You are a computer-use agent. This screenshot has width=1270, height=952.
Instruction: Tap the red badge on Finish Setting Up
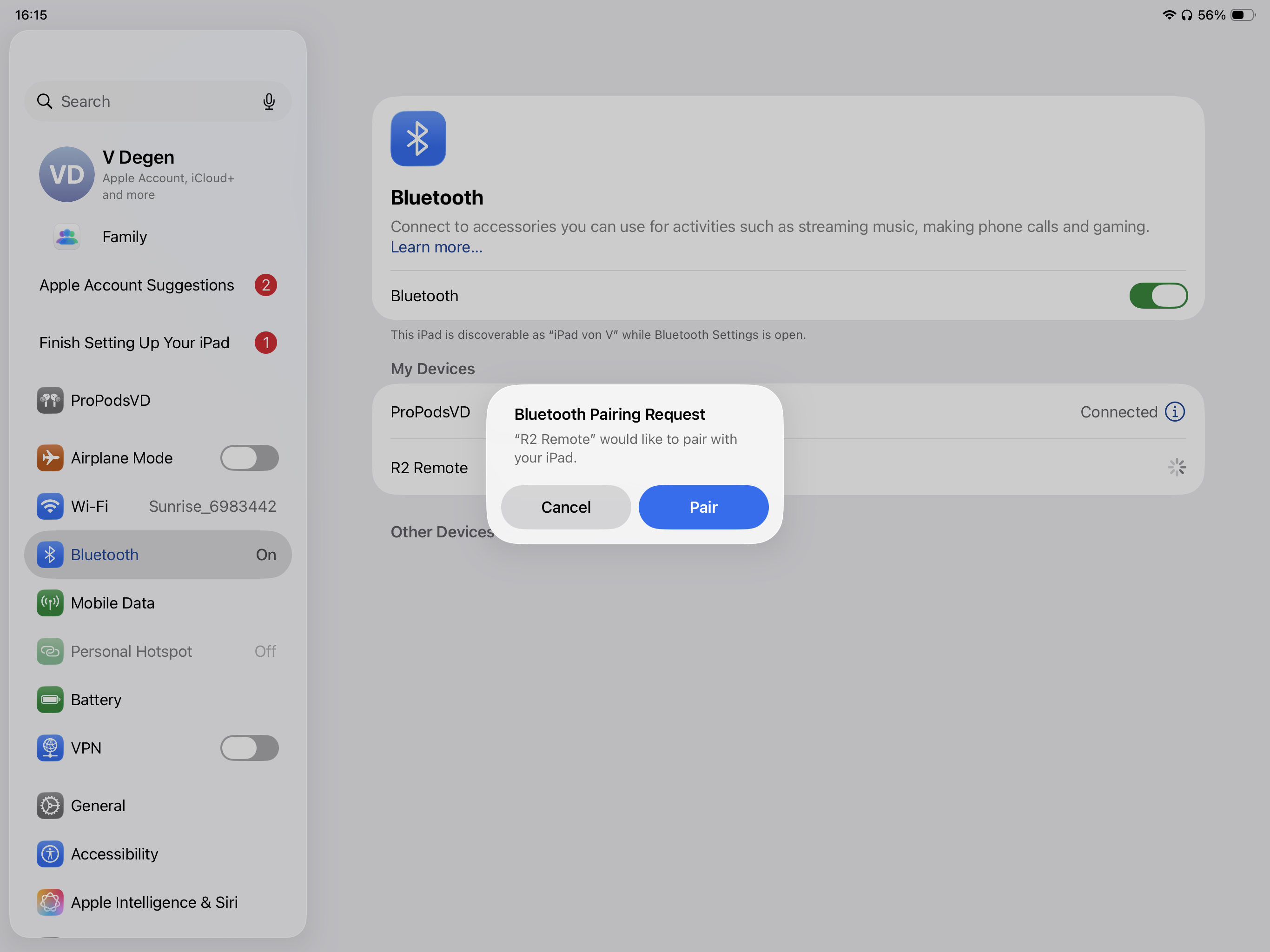pos(266,343)
